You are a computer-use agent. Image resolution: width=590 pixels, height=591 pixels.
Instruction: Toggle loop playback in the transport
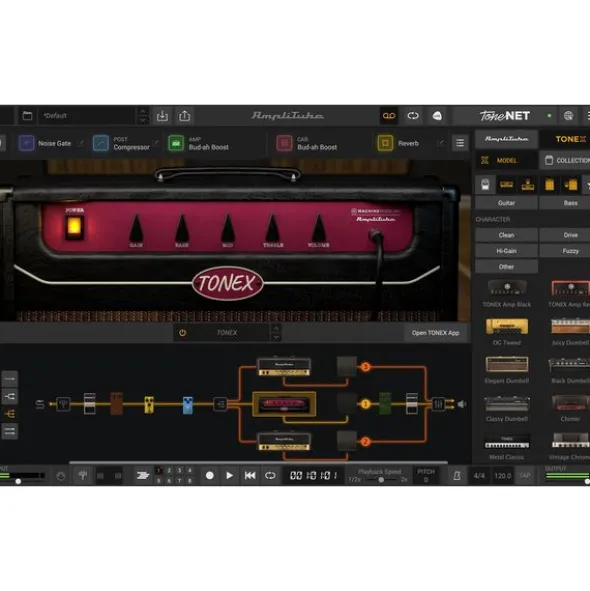tap(270, 476)
